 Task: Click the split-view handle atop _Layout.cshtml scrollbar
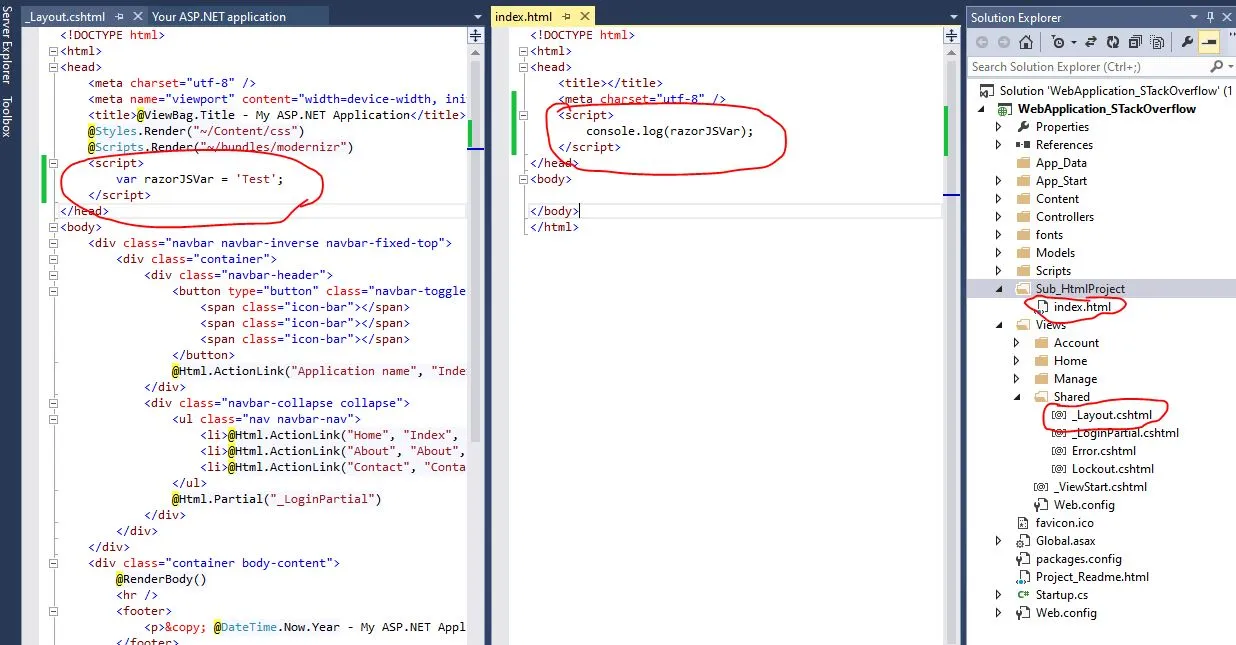pos(475,35)
